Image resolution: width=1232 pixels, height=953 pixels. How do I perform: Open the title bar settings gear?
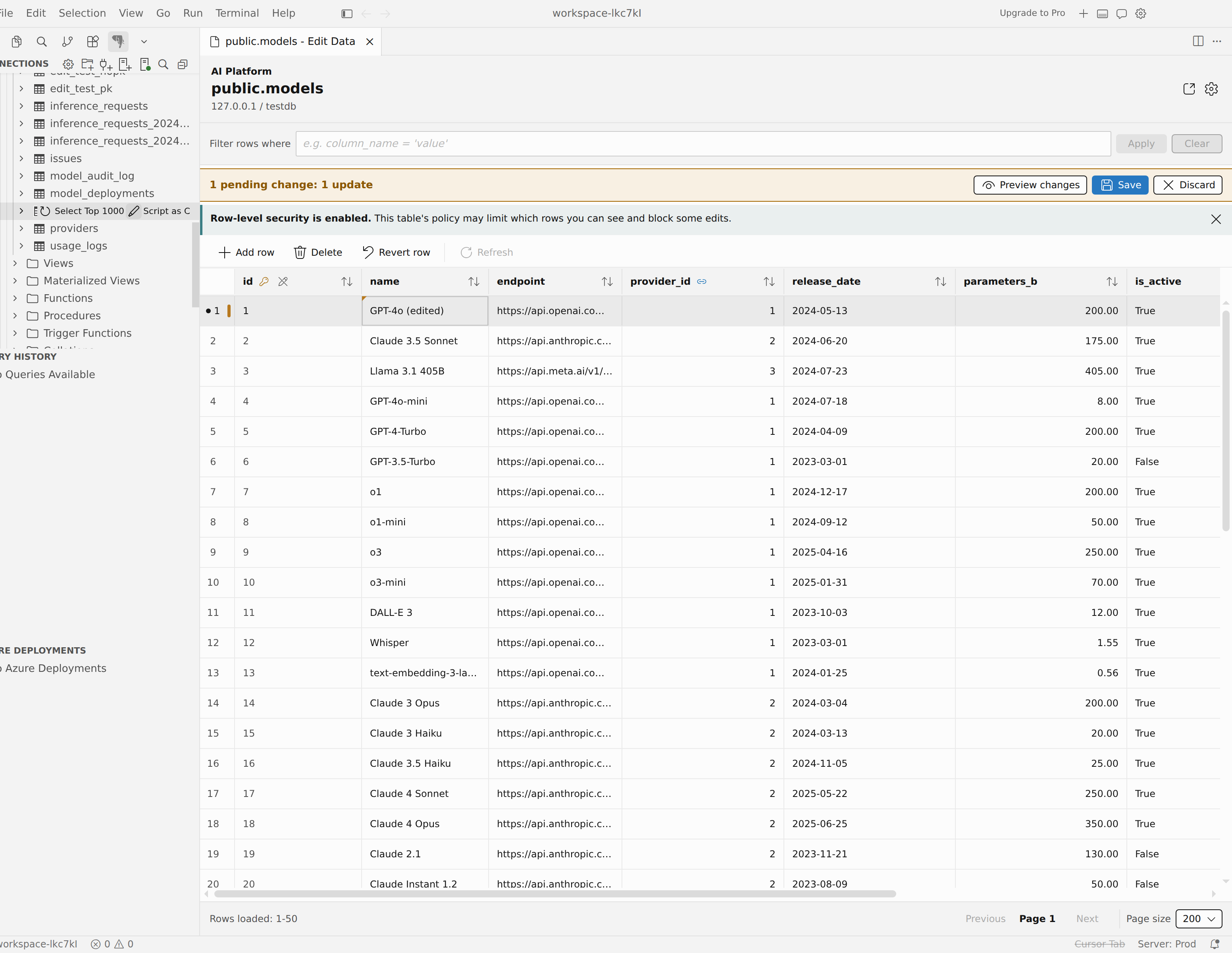[x=1141, y=14]
